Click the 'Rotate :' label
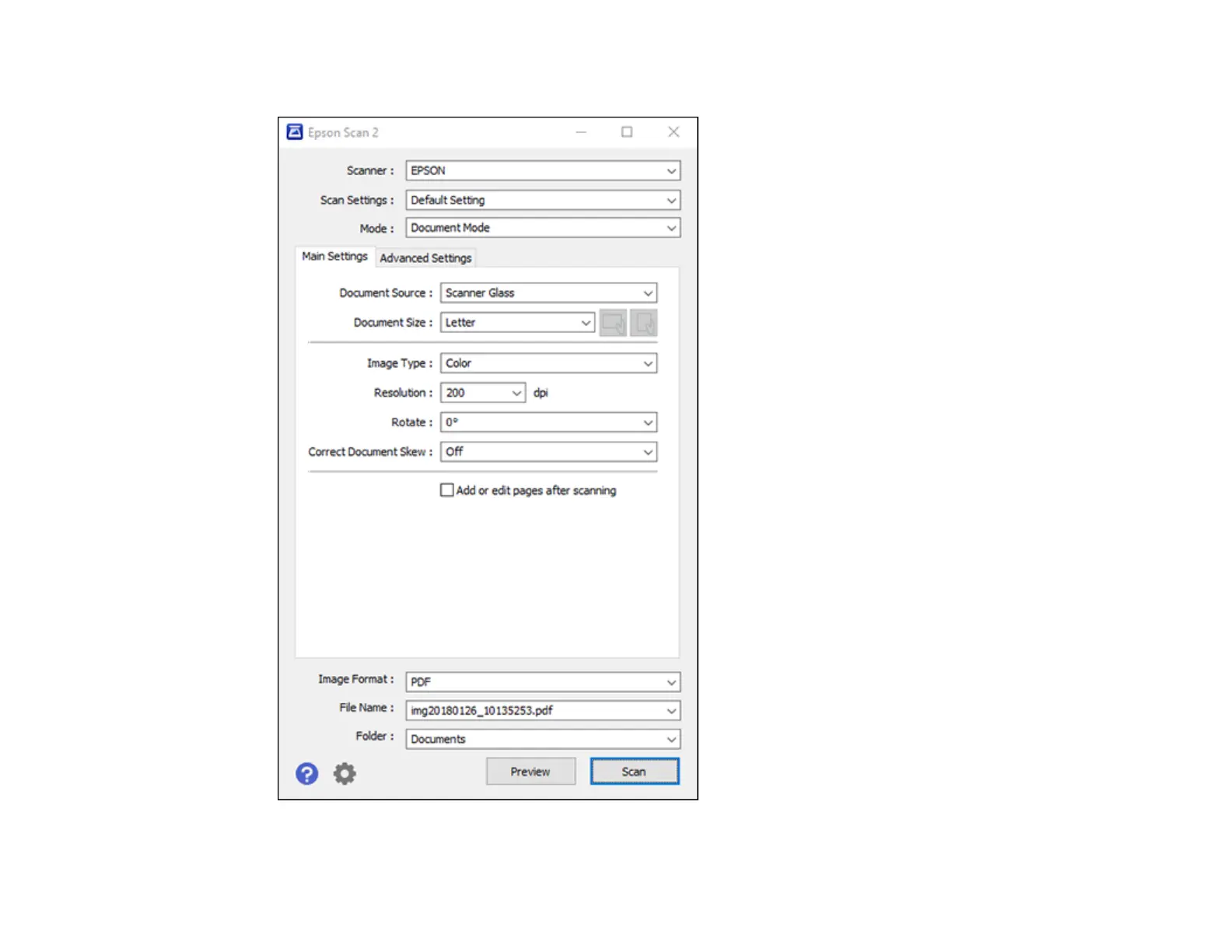The image size is (1232, 952). (412, 422)
